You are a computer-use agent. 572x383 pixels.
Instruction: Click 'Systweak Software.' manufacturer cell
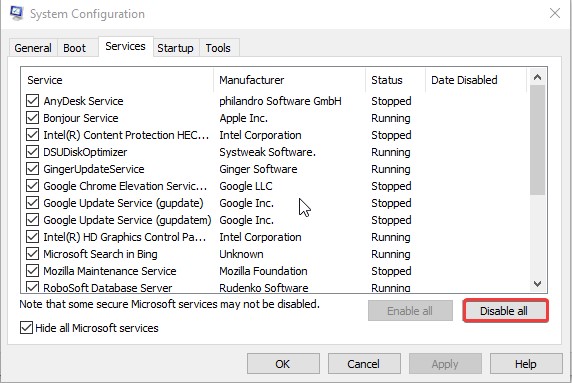pyautogui.click(x=267, y=152)
